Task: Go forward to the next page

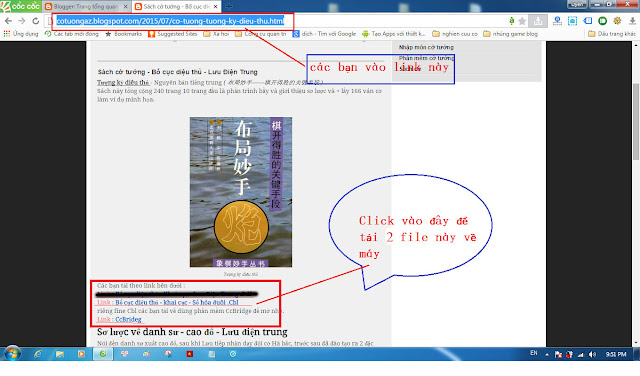Action: pyautogui.click(x=22, y=21)
